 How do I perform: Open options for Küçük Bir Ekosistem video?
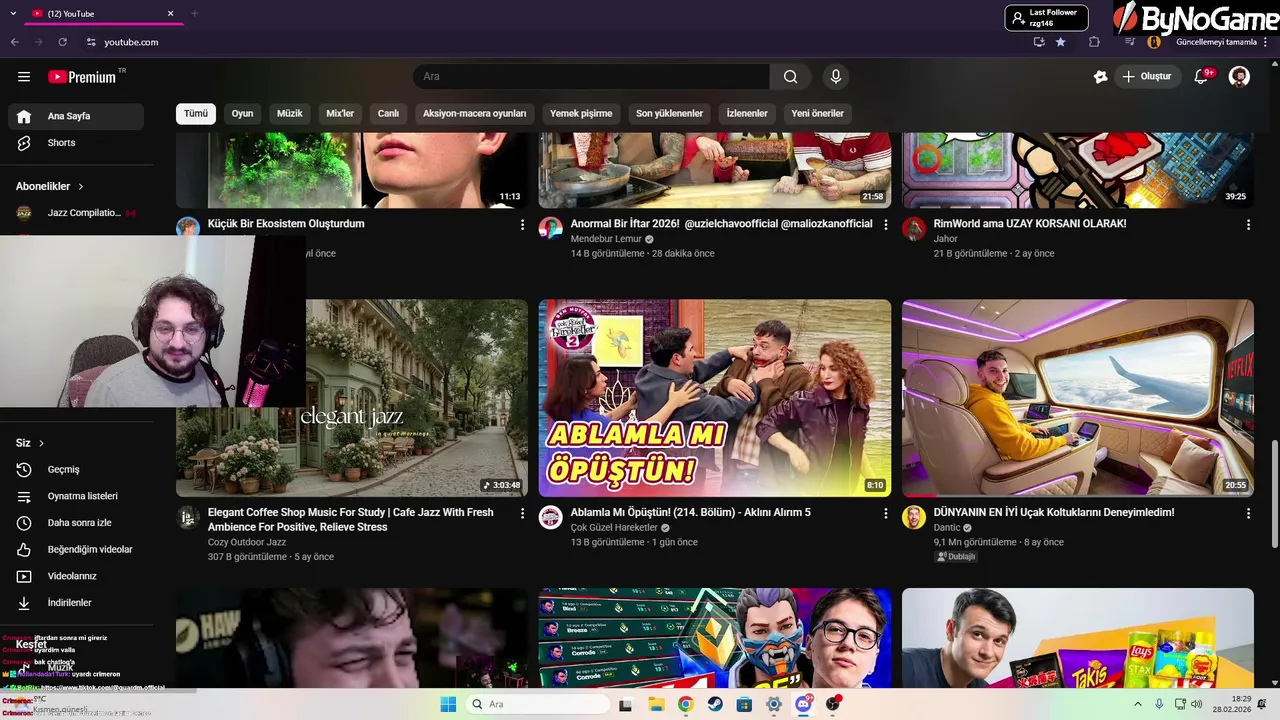click(522, 225)
